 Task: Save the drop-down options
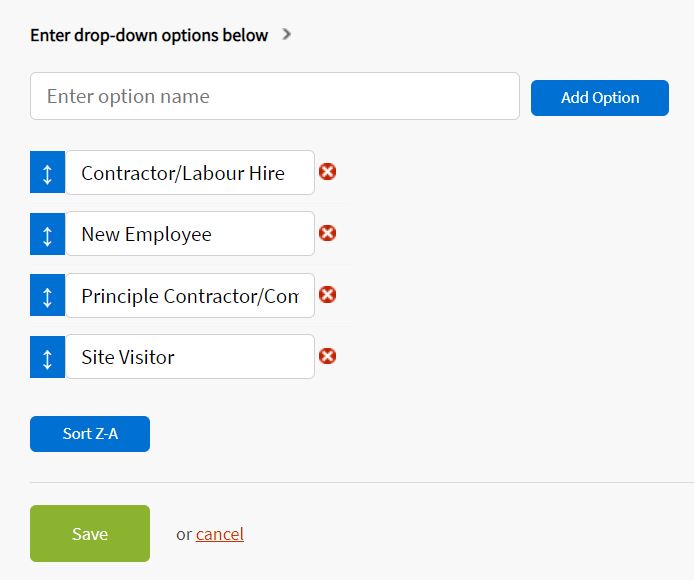click(90, 534)
